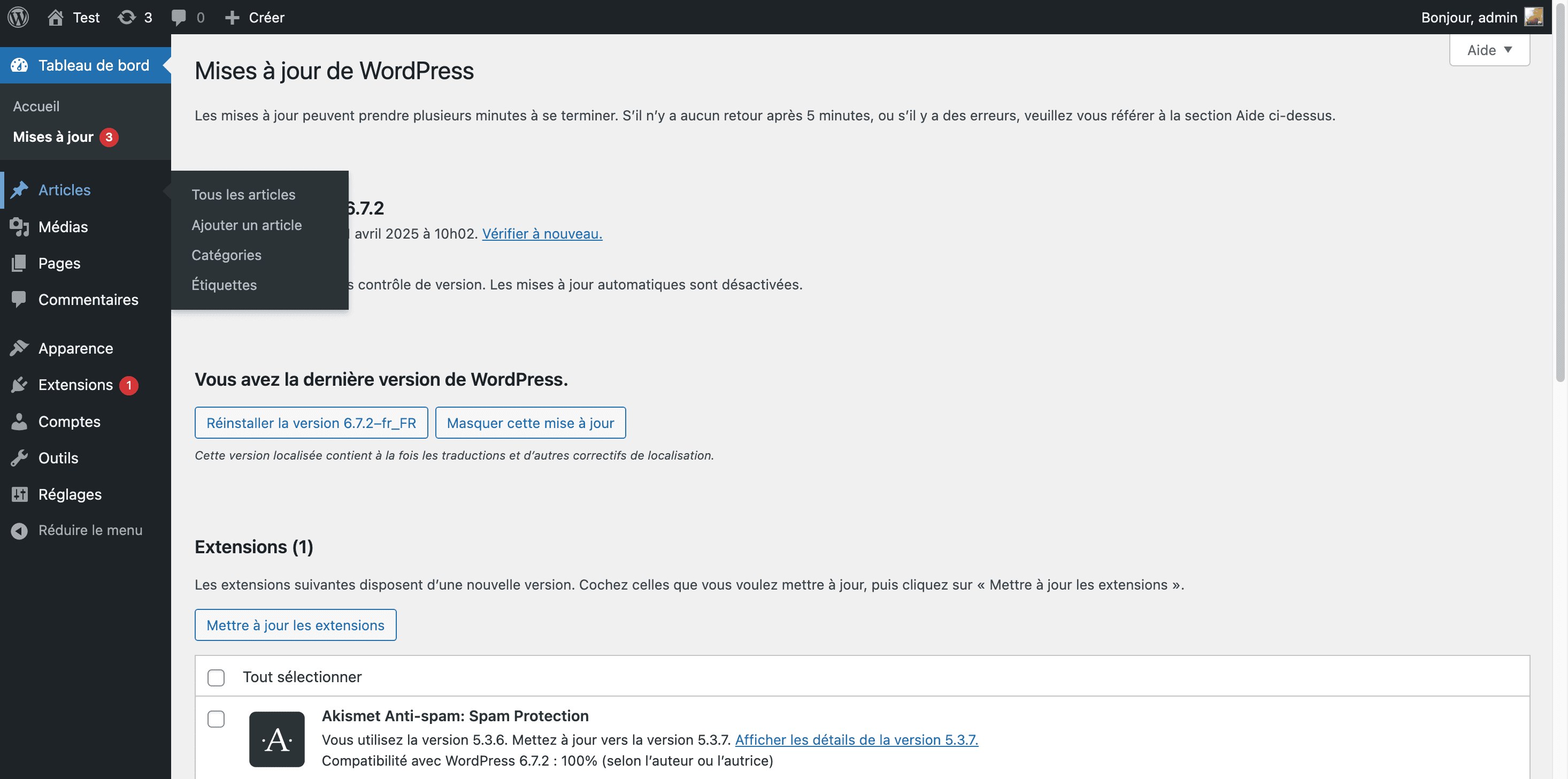Open the comments bubble icon in admin bar

178,17
